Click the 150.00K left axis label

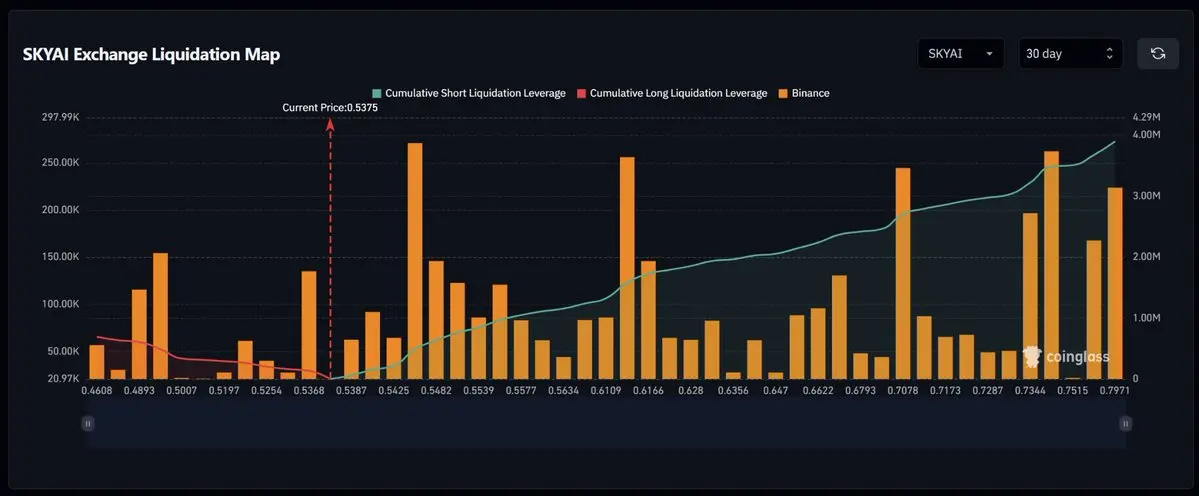[61, 258]
